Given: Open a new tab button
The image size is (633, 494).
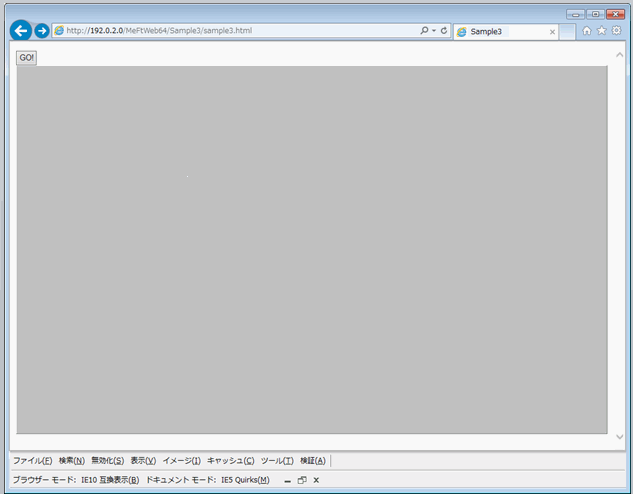Looking at the screenshot, I should coord(567,31).
